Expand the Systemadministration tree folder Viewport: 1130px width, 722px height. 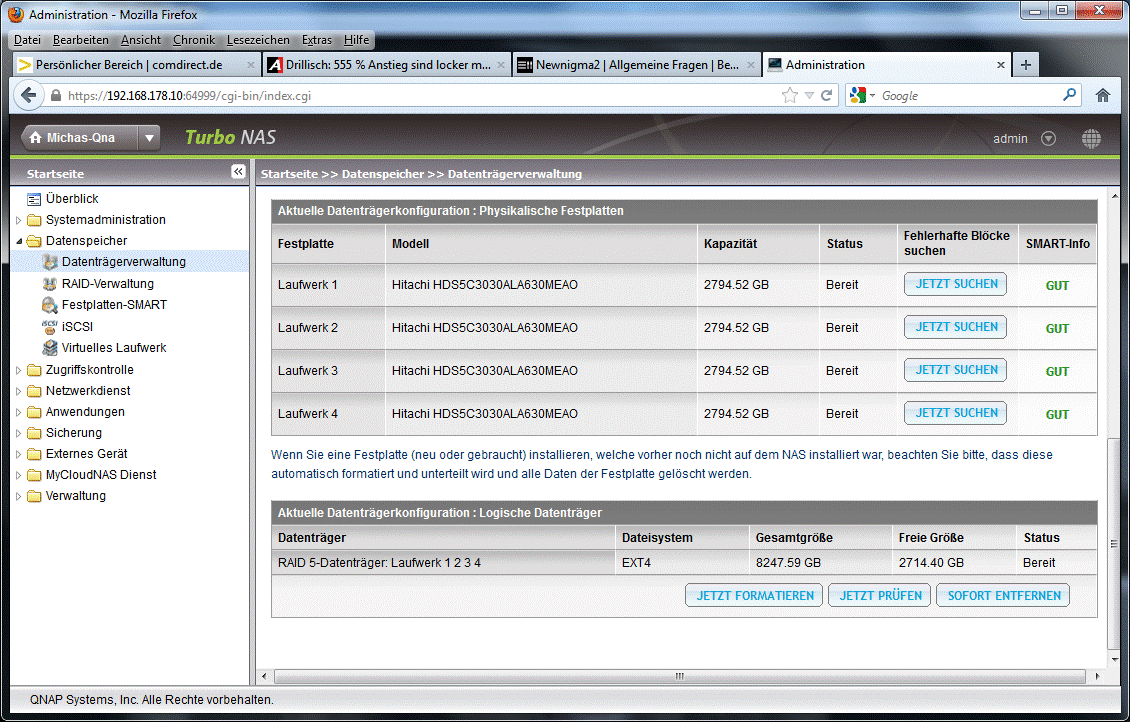pos(18,220)
